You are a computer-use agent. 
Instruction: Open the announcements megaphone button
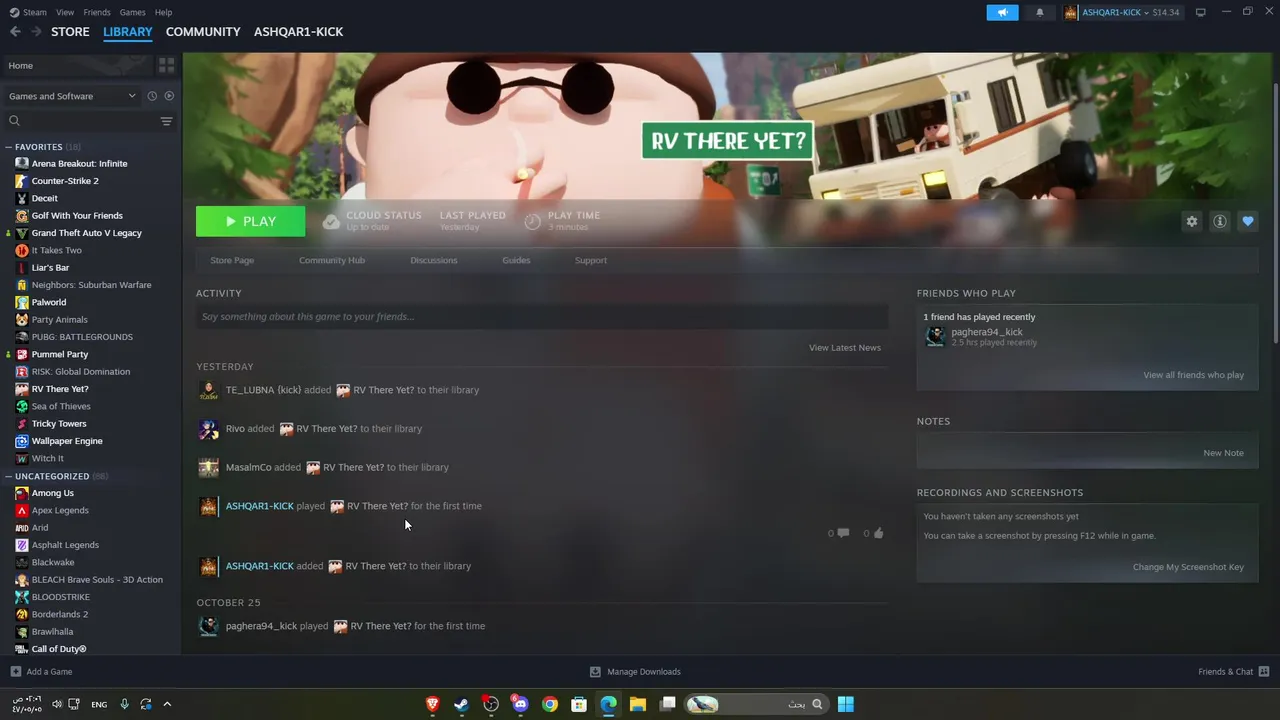tap(1002, 12)
